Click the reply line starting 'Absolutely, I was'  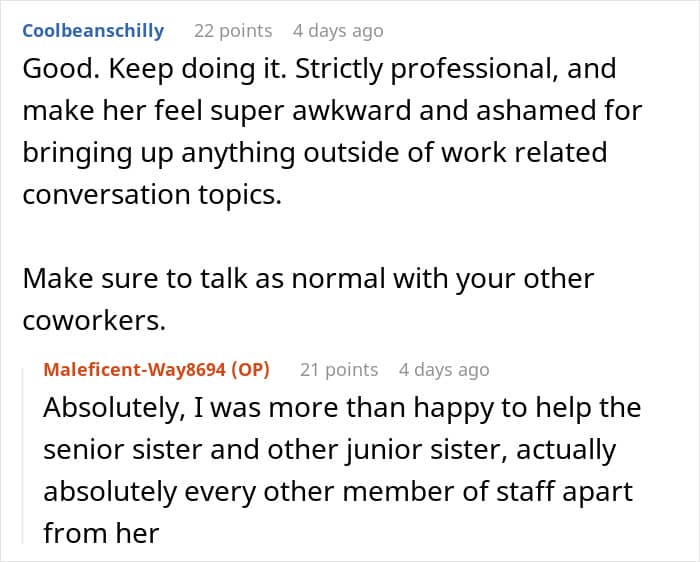tap(342, 408)
